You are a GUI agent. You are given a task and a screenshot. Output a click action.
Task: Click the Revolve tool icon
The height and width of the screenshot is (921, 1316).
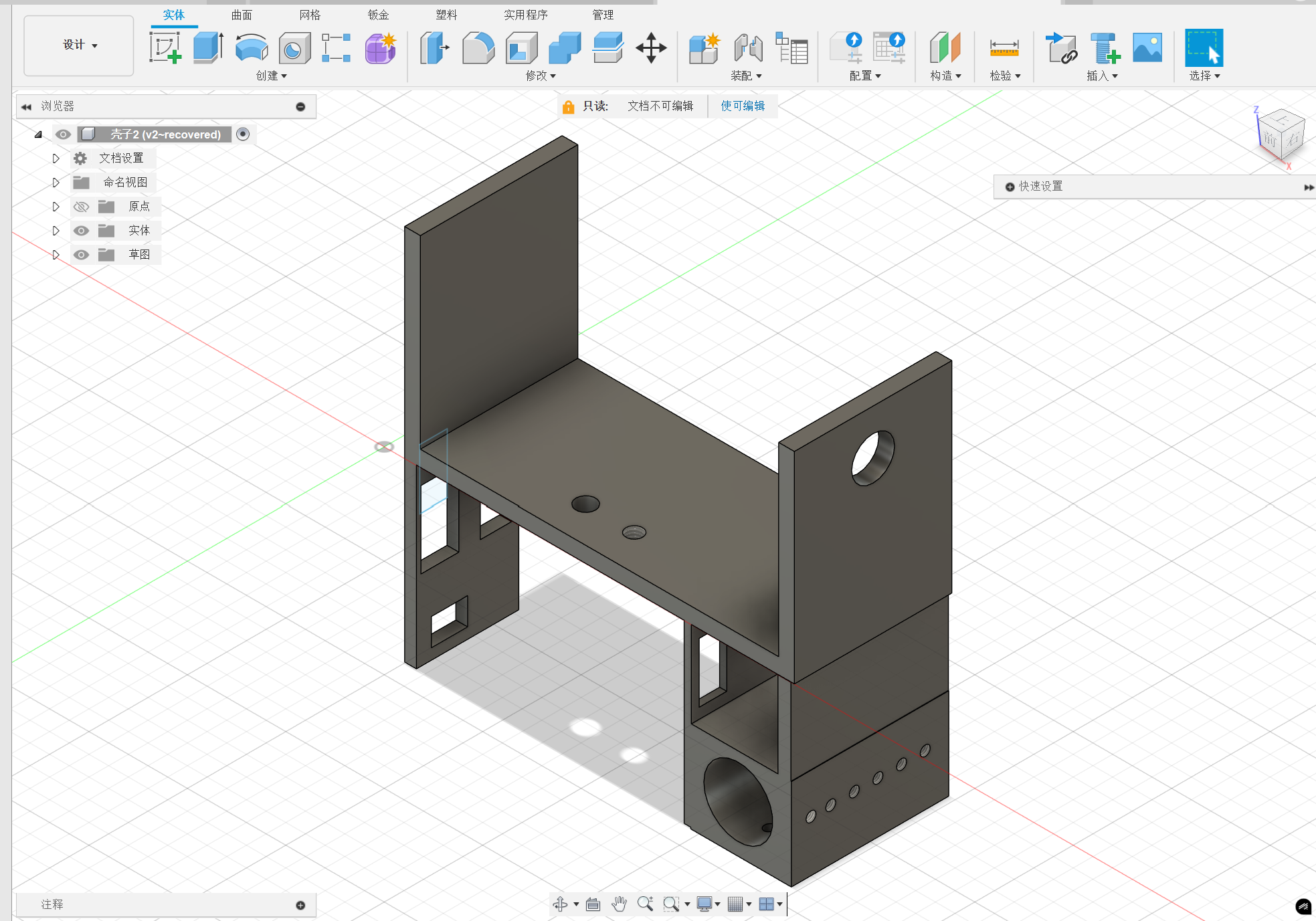click(251, 47)
